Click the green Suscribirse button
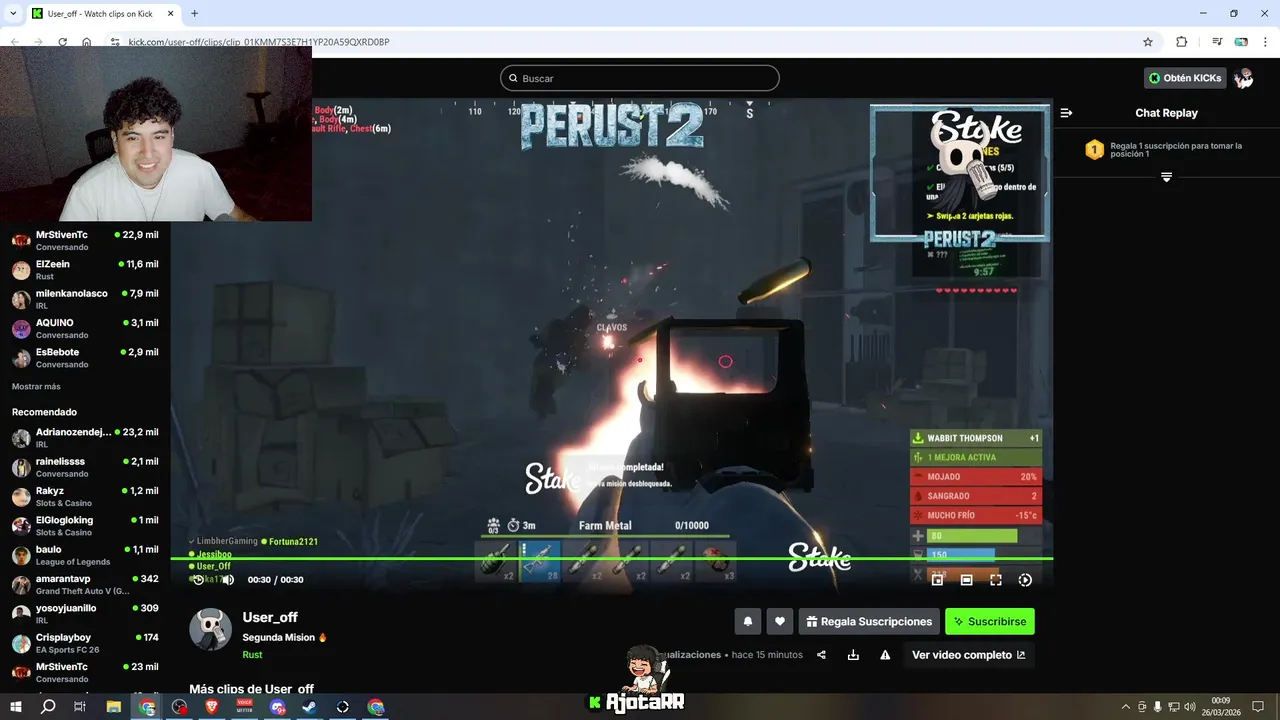 (990, 621)
